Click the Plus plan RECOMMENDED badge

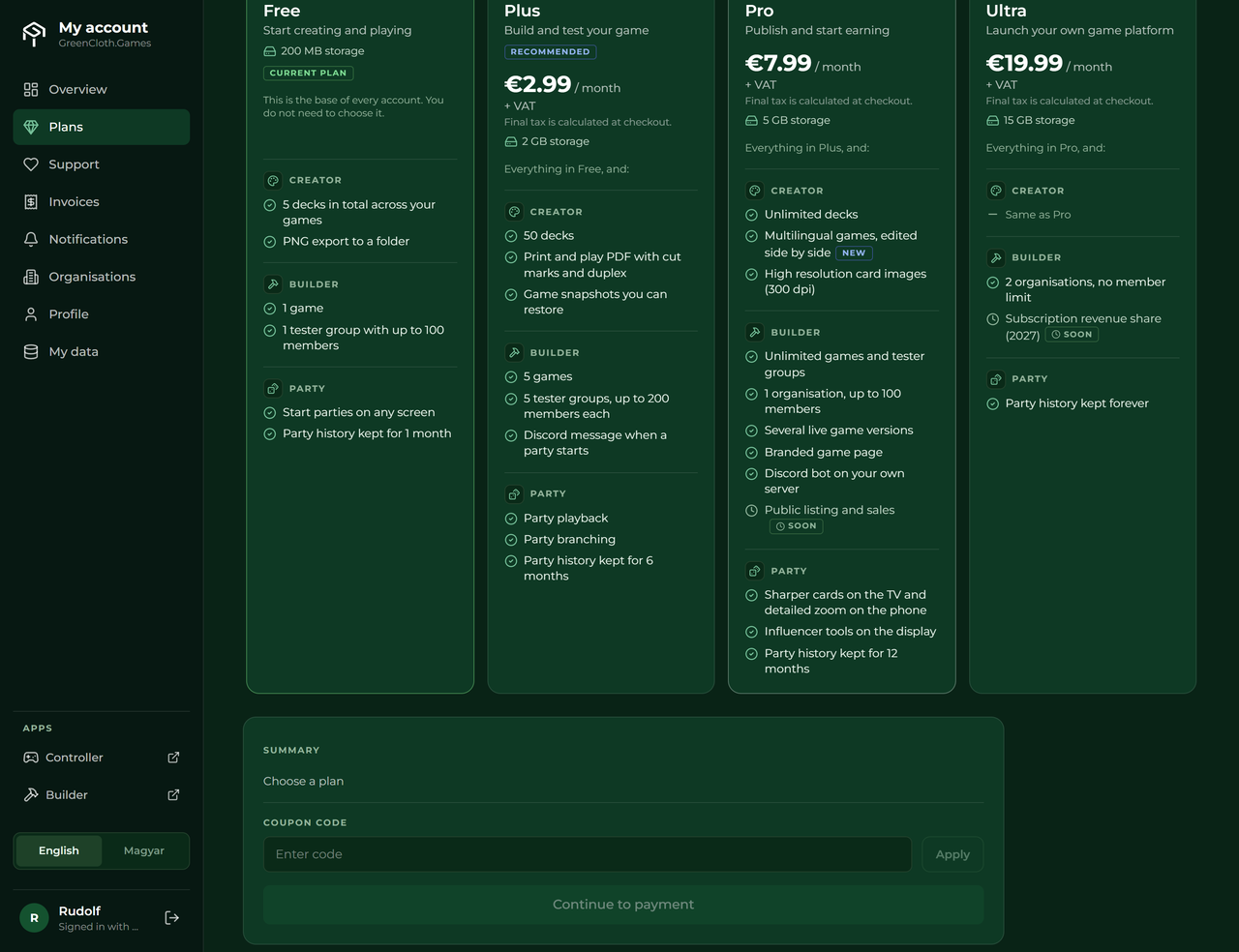tap(550, 52)
